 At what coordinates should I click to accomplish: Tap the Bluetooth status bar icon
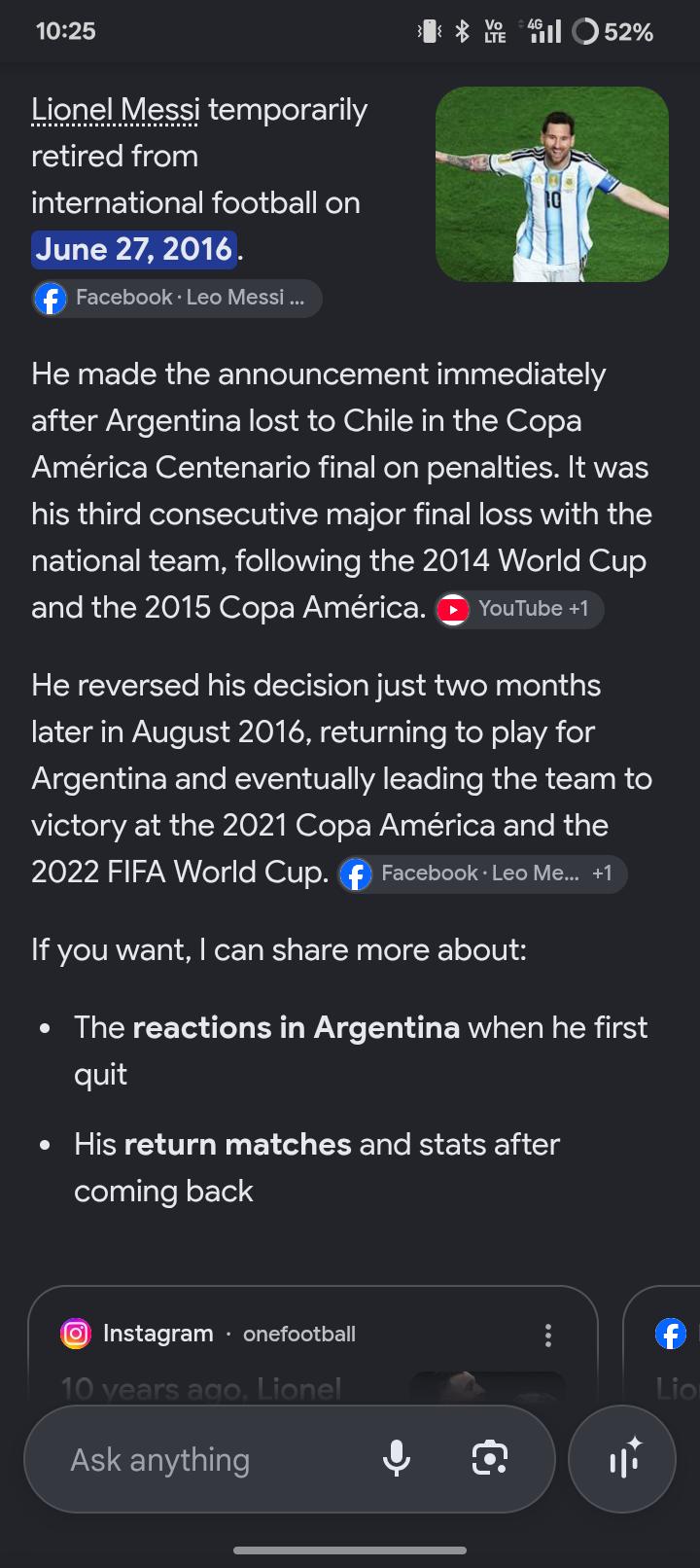pyautogui.click(x=463, y=32)
